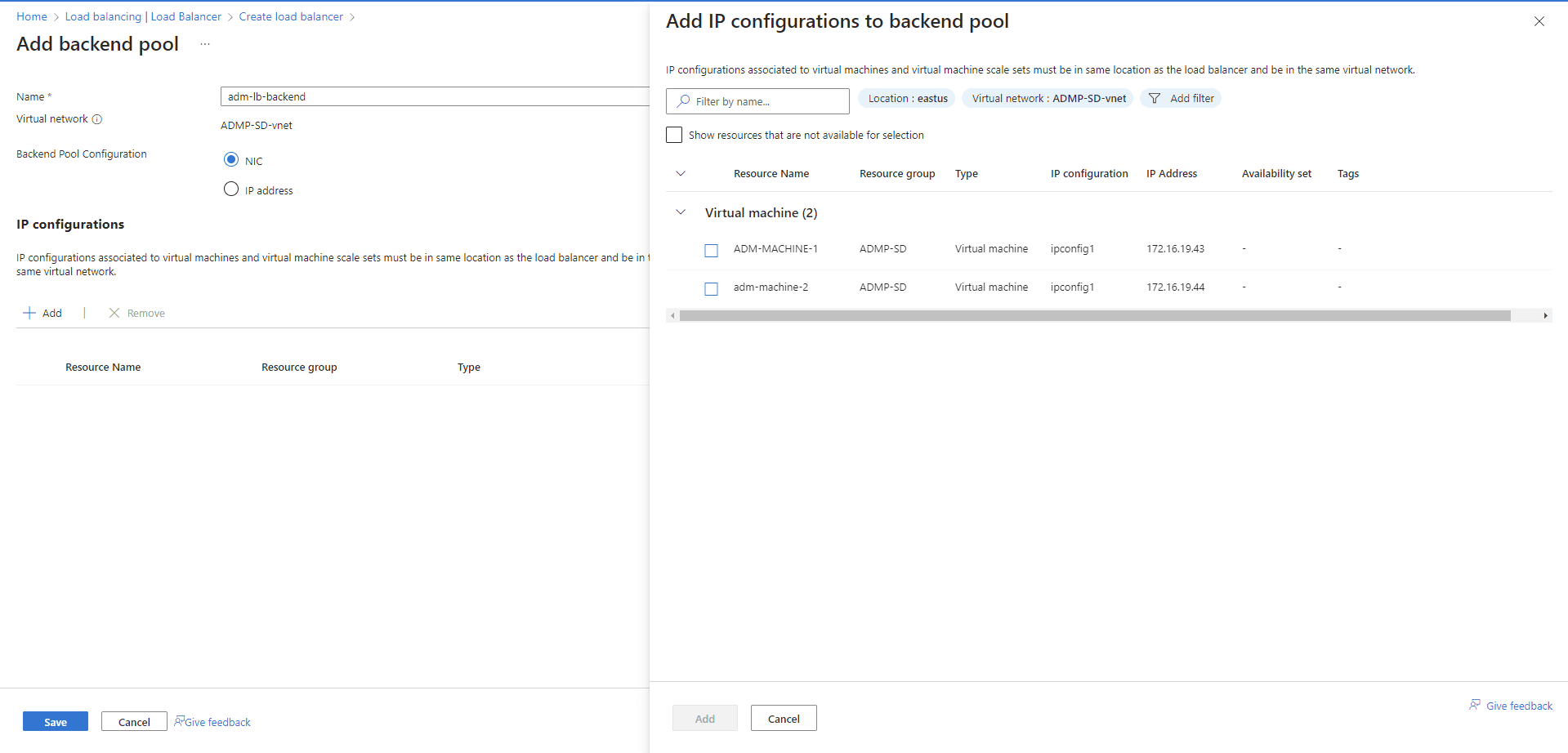
Task: Open the Create load balancer breadcrumb
Action: [x=291, y=16]
